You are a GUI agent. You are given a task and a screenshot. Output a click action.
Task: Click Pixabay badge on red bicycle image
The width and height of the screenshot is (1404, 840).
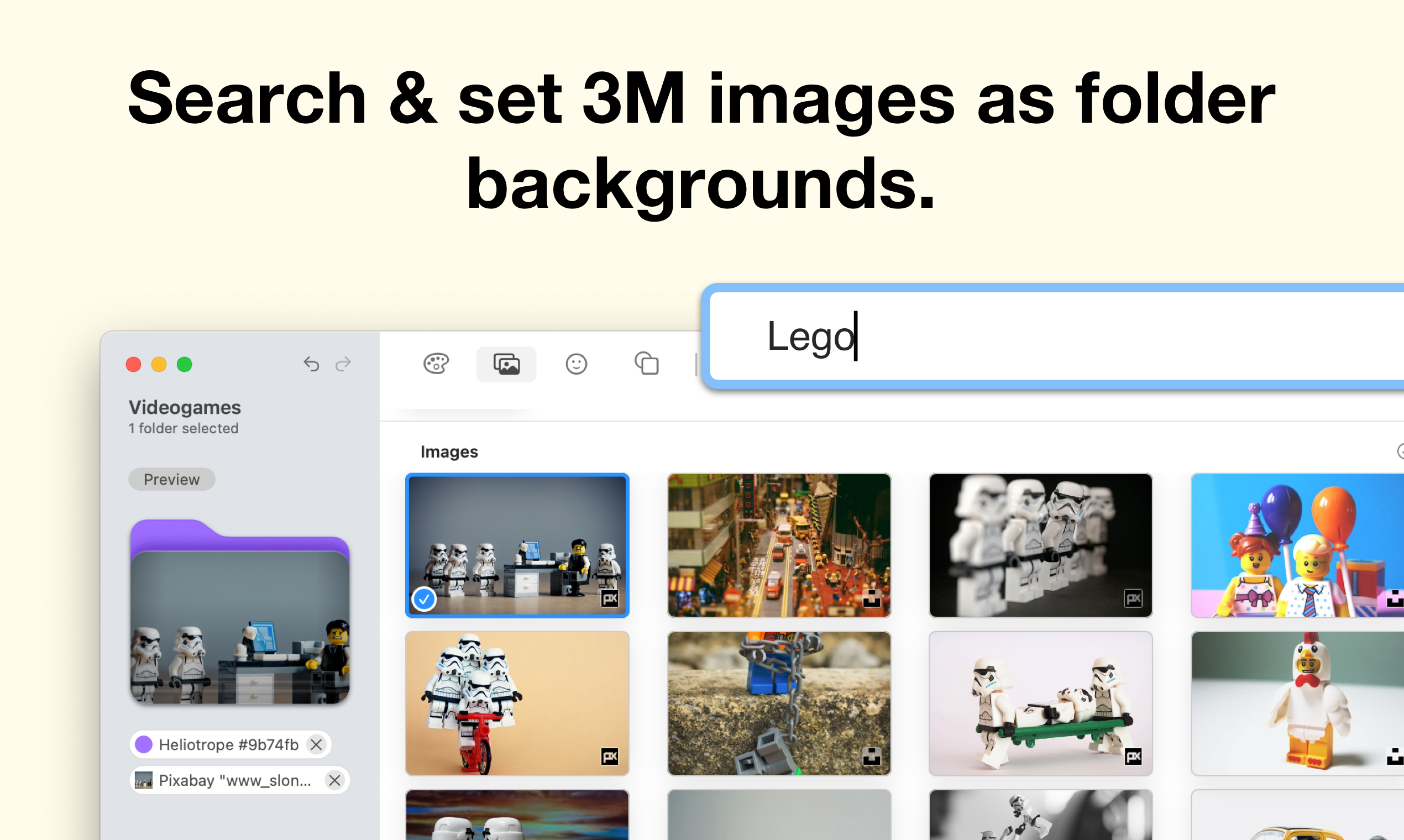tap(610, 756)
